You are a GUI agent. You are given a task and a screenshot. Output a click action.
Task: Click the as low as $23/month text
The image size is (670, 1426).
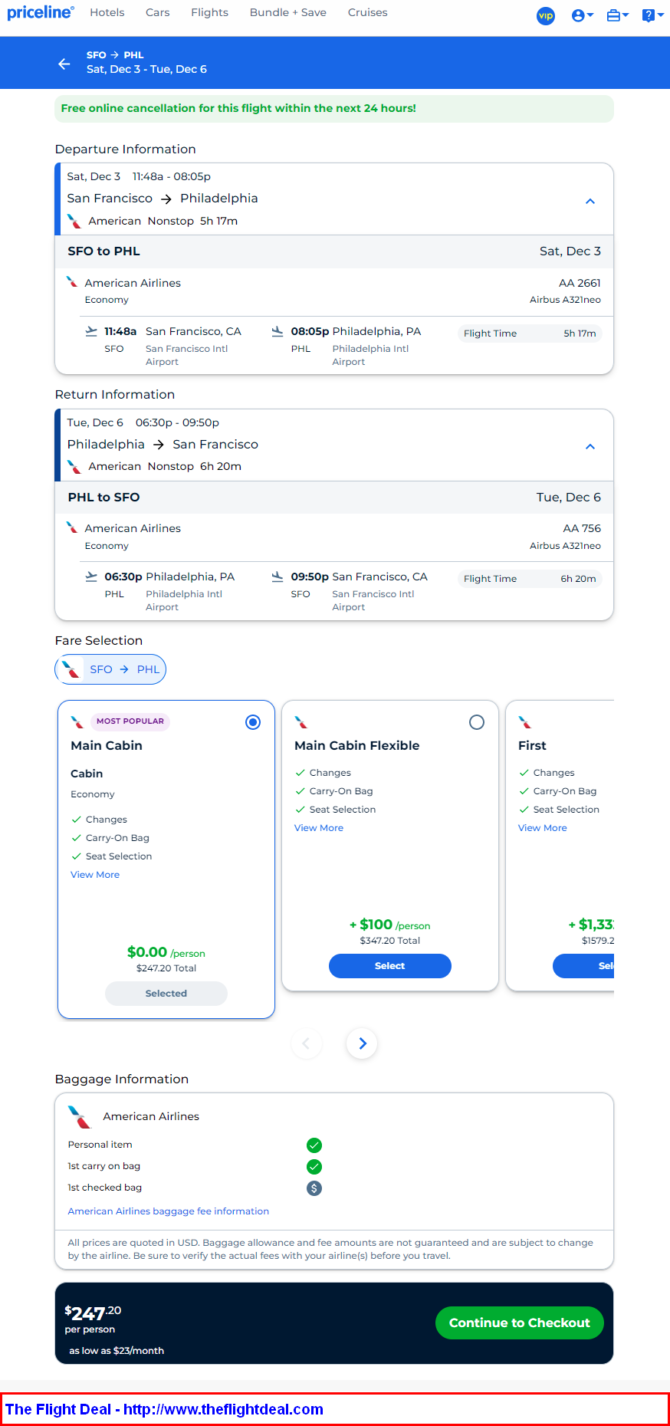coord(116,1351)
